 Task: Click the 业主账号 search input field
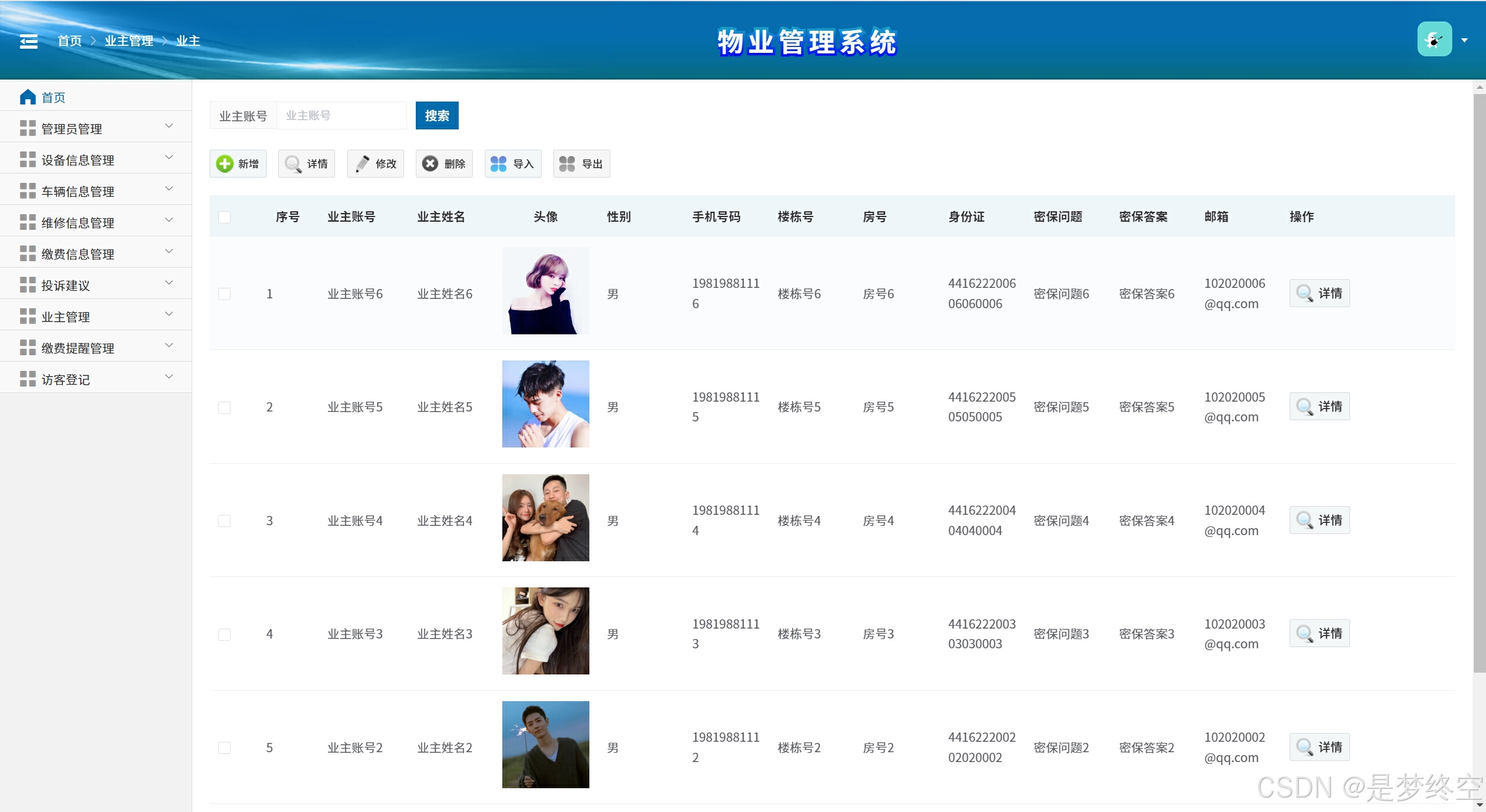(x=341, y=116)
